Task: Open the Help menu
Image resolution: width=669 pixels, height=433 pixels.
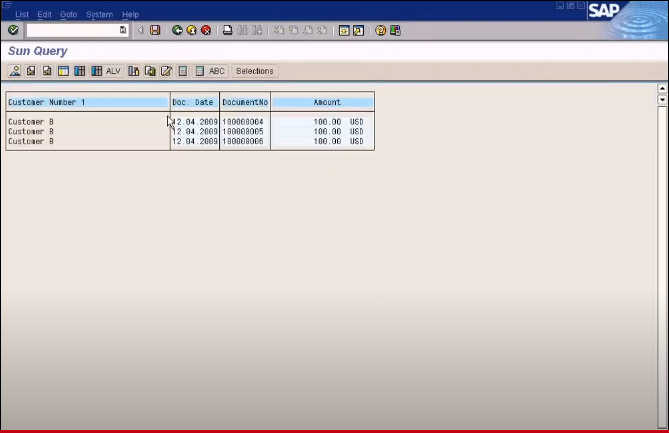Action: 130,15
